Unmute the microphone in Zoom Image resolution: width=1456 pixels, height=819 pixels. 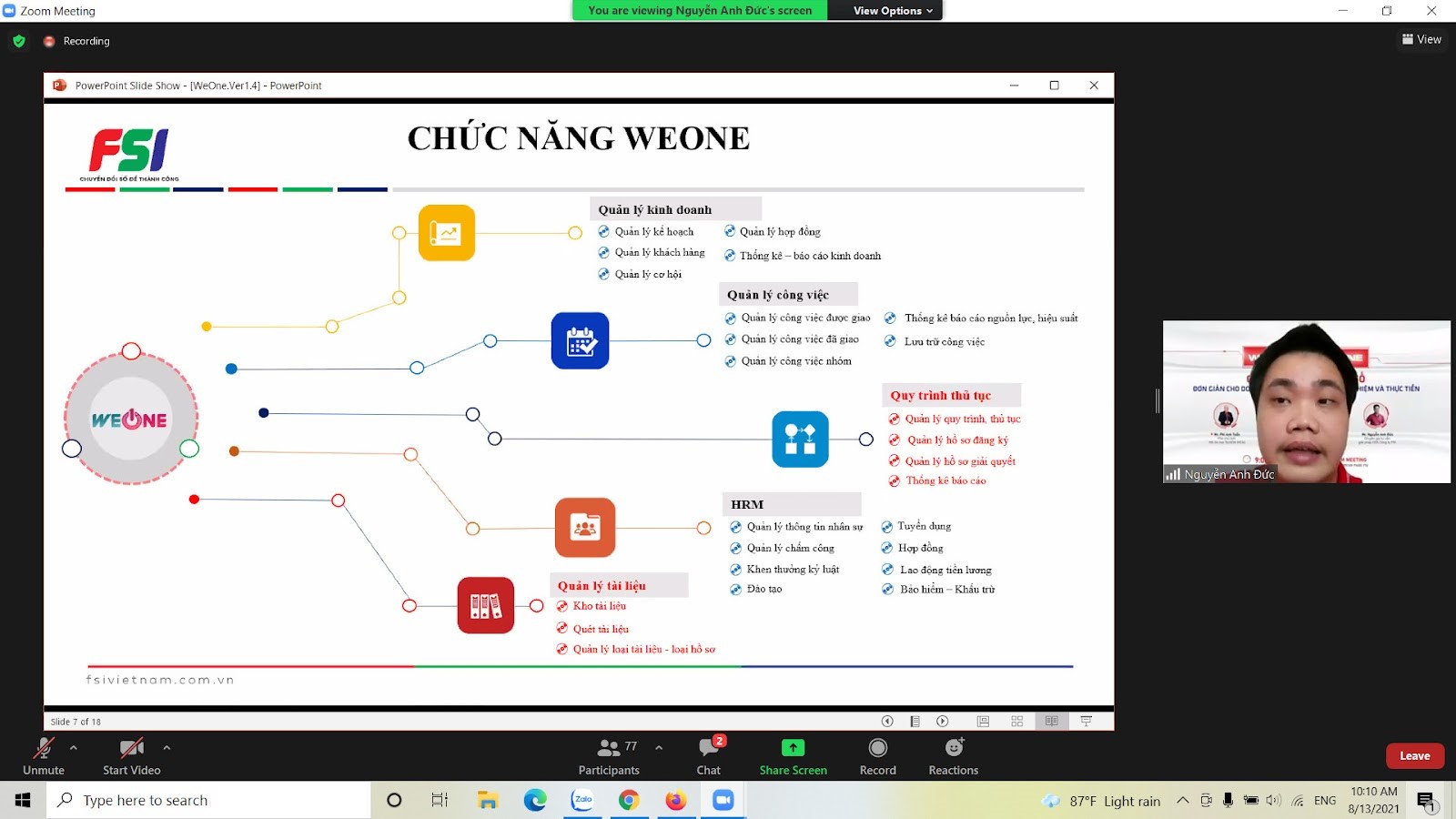point(44,756)
